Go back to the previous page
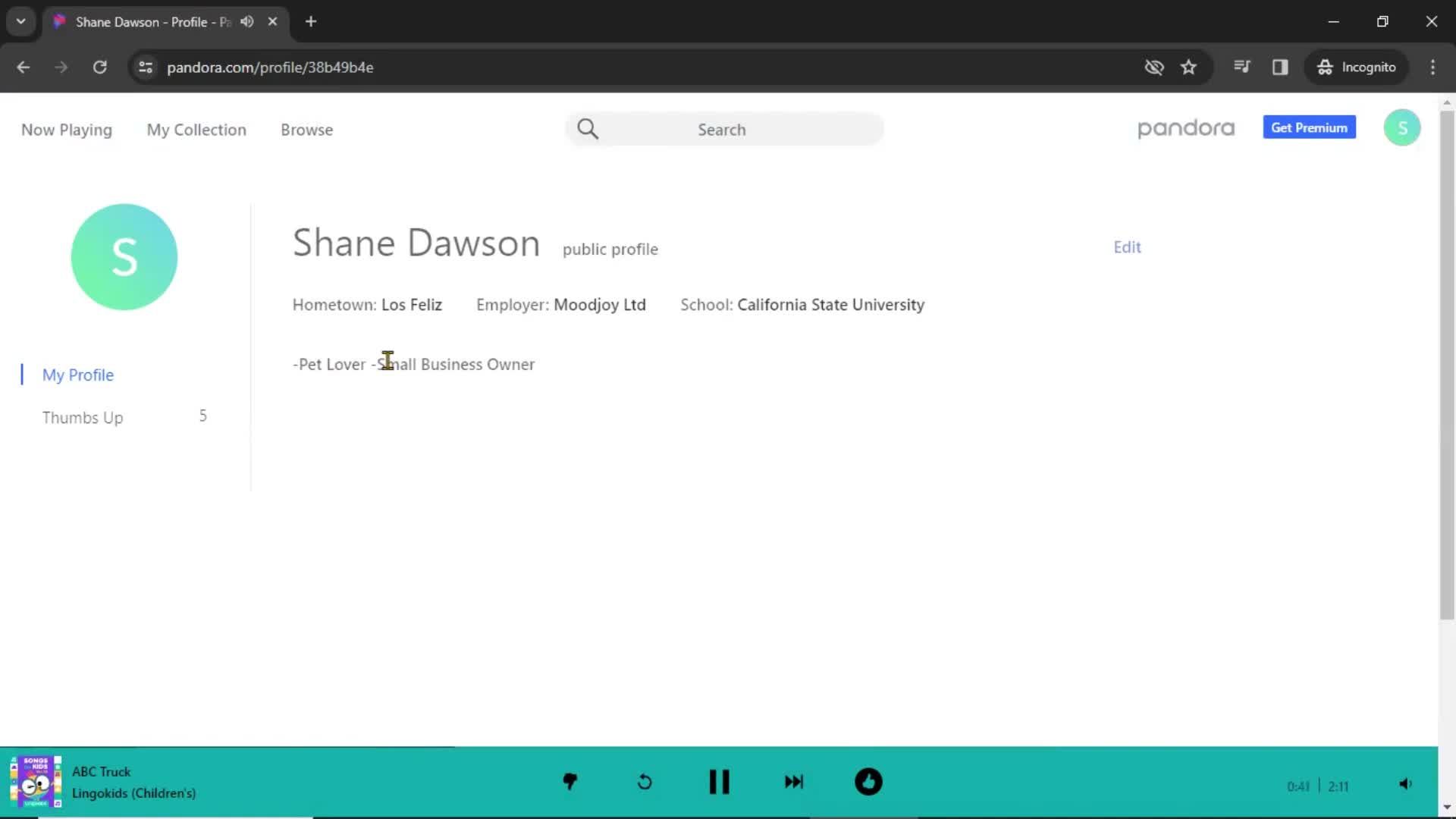The width and height of the screenshot is (1456, 819). click(x=24, y=67)
